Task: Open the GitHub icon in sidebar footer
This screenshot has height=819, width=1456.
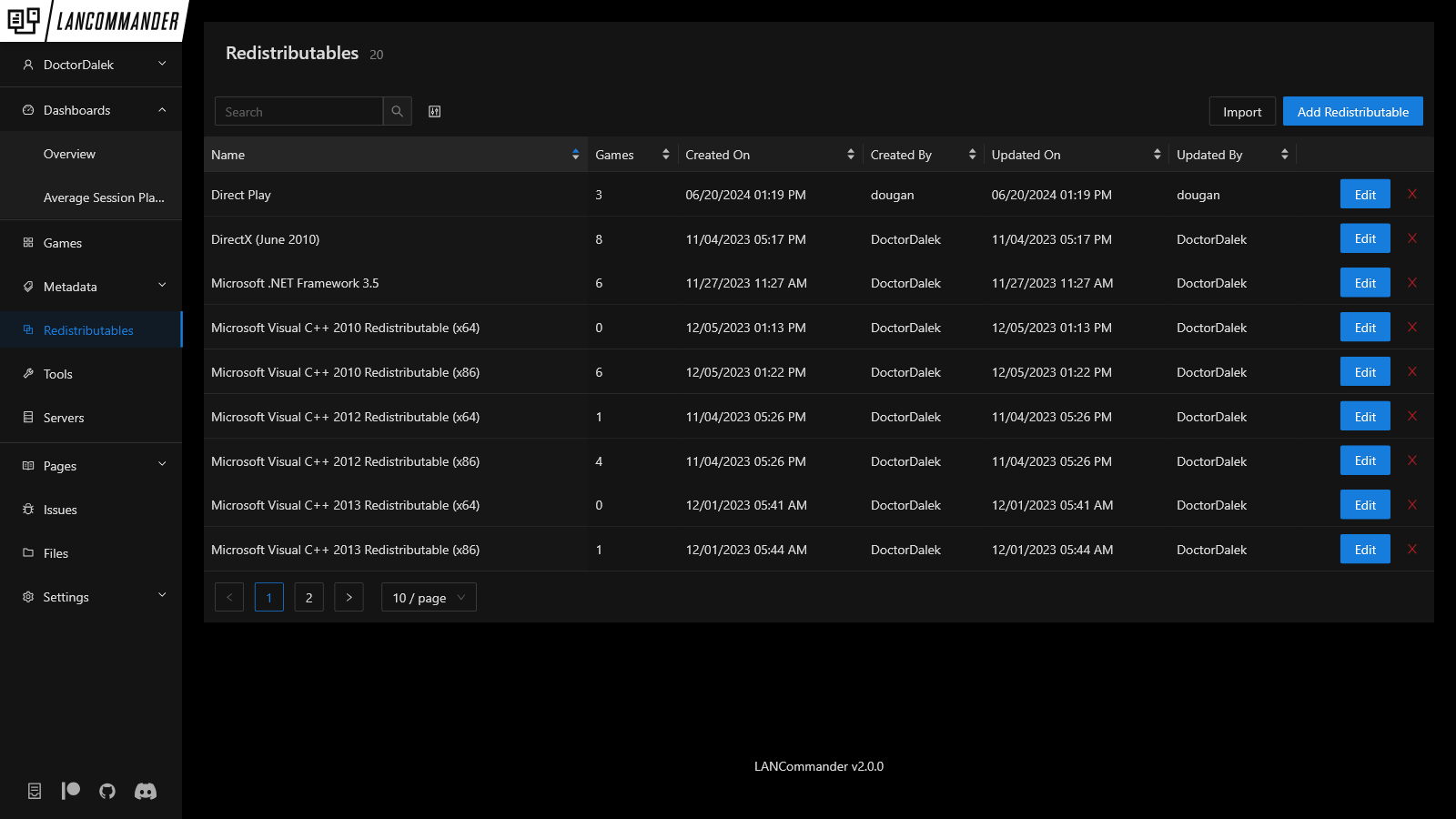Action: 107,791
